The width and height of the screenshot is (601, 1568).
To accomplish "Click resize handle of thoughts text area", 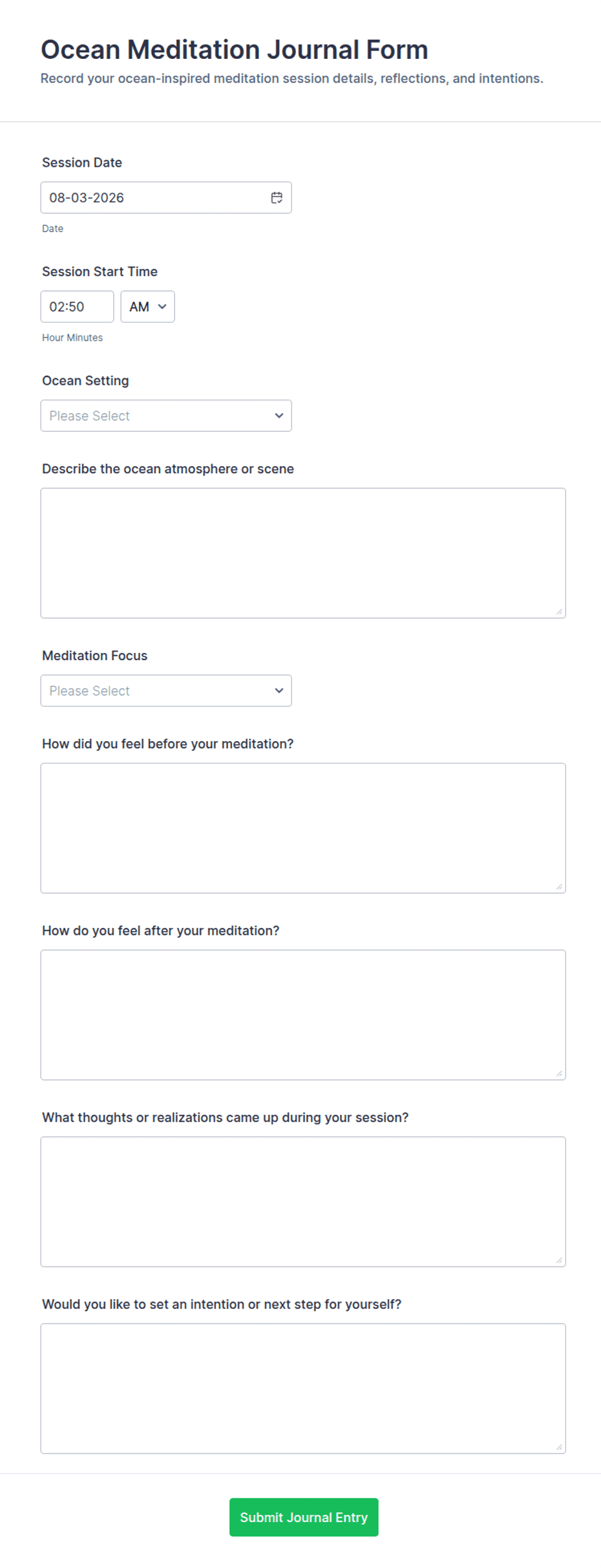I will pos(559,1260).
